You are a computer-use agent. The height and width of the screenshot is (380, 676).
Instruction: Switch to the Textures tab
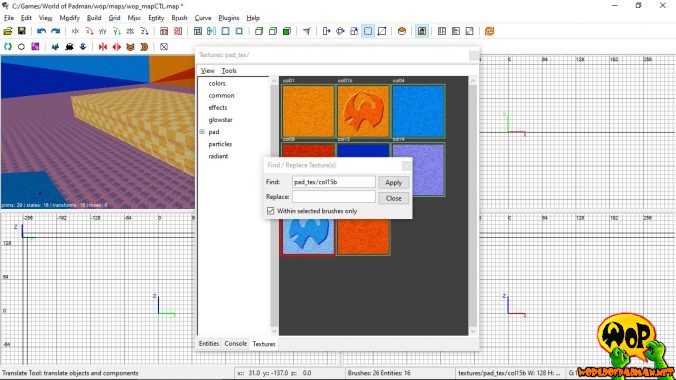click(264, 344)
